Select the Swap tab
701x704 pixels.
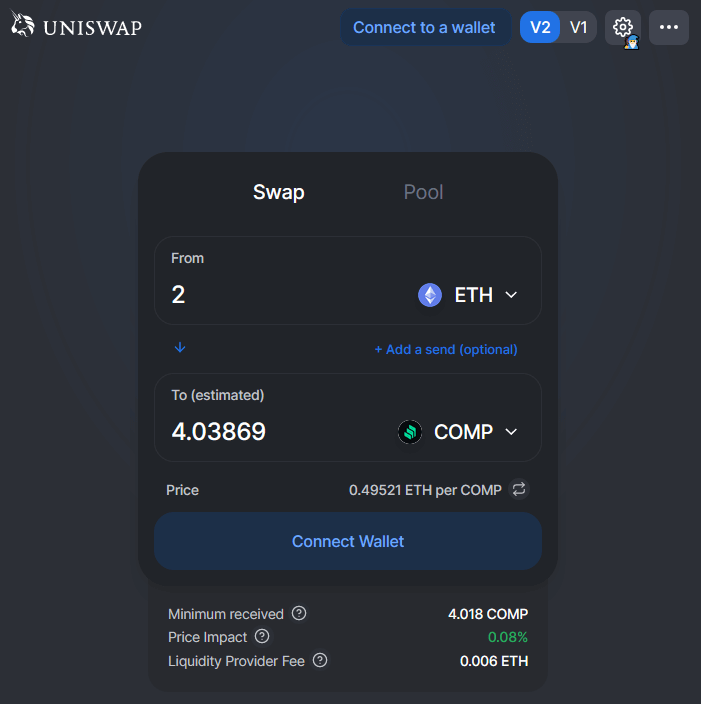278,192
